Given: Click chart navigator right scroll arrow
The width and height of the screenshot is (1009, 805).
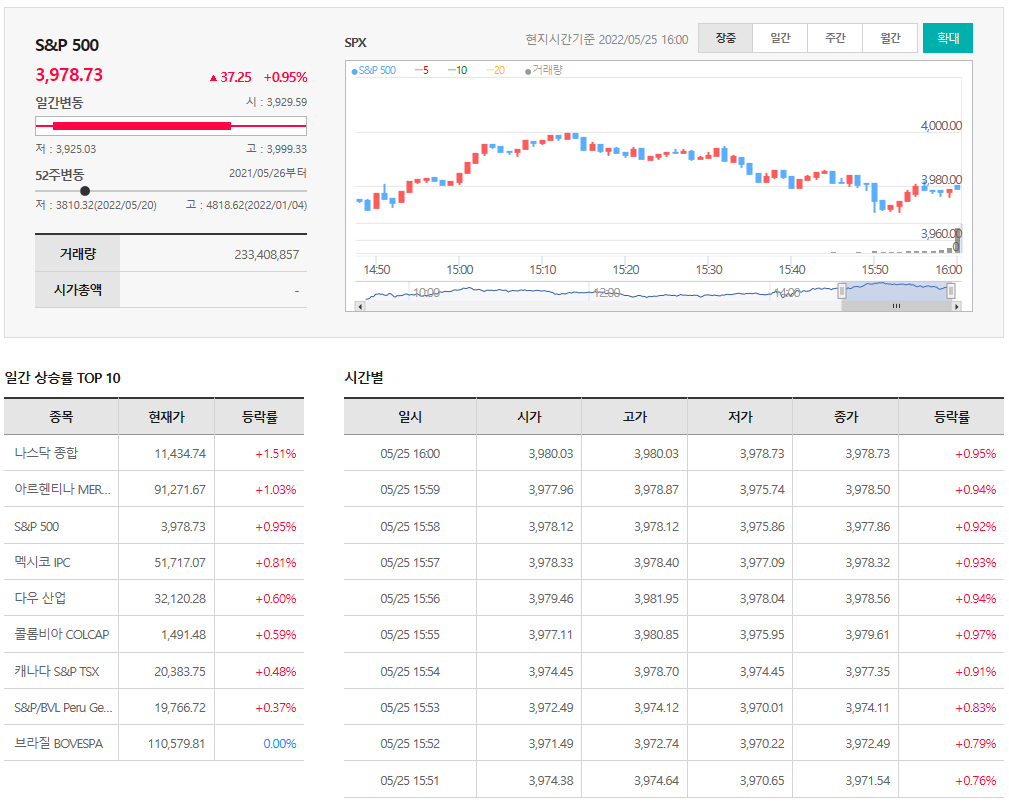Looking at the screenshot, I should [x=957, y=306].
